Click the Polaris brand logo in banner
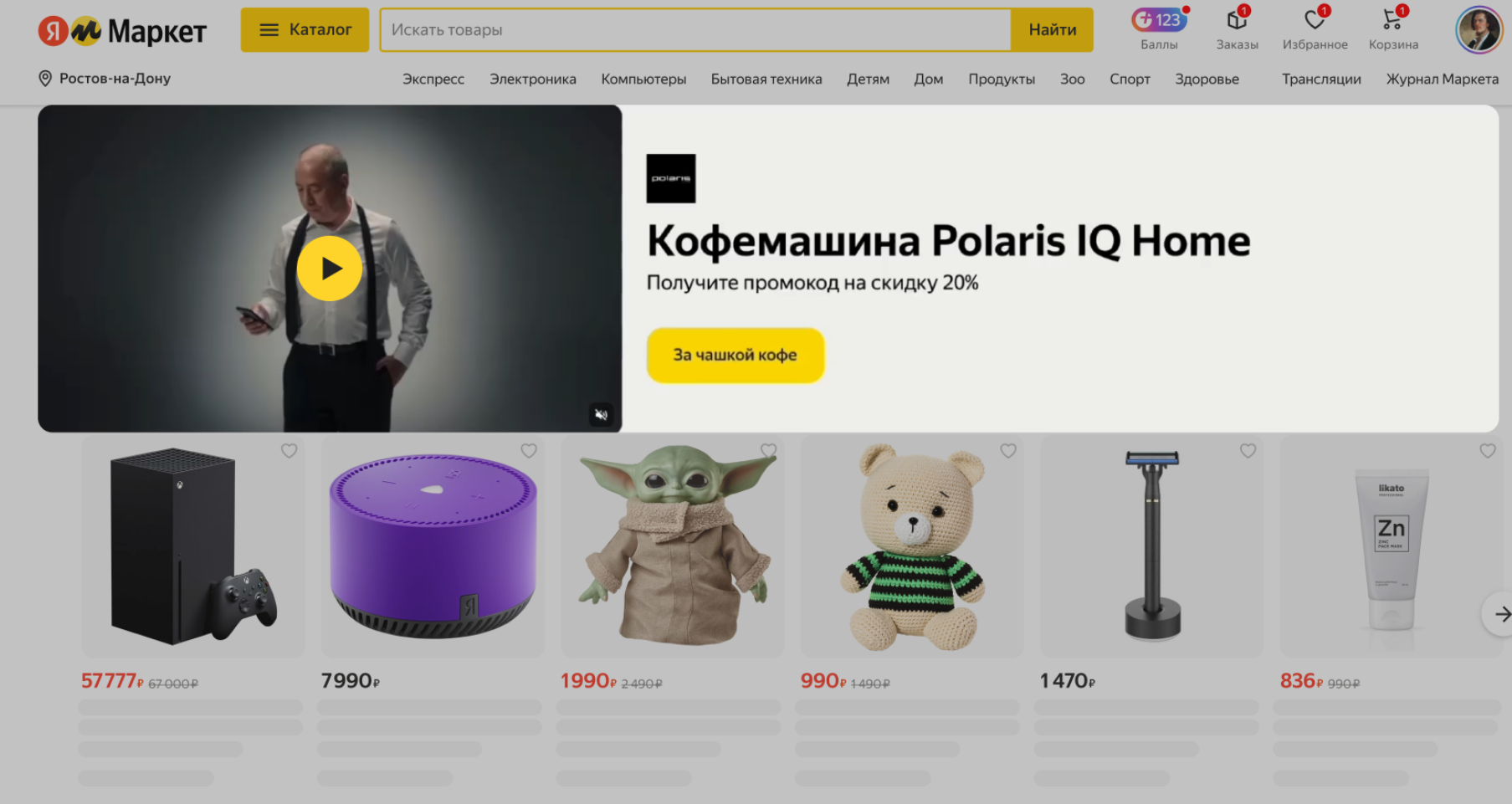The width and height of the screenshot is (1512, 804). tap(671, 178)
